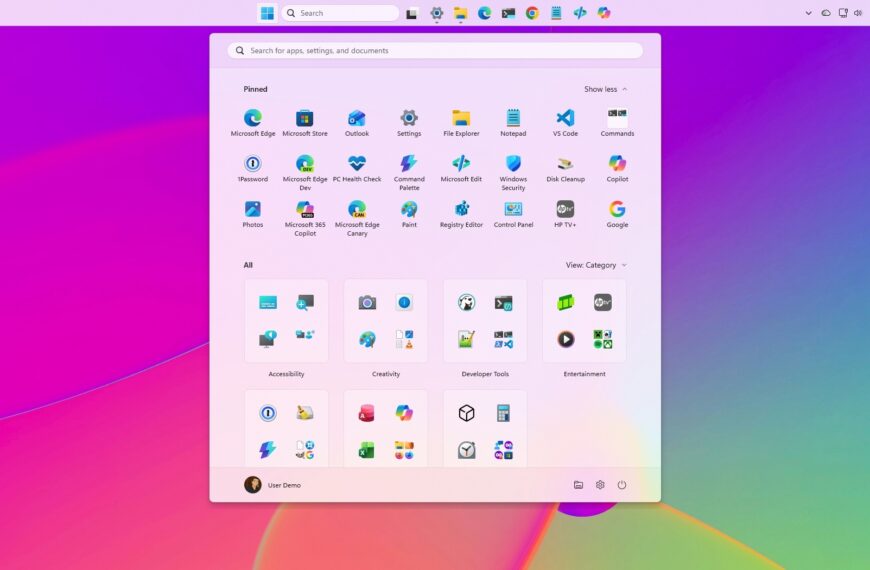The height and width of the screenshot is (570, 870).
Task: Open Copilot from pinned apps
Action: point(617,168)
